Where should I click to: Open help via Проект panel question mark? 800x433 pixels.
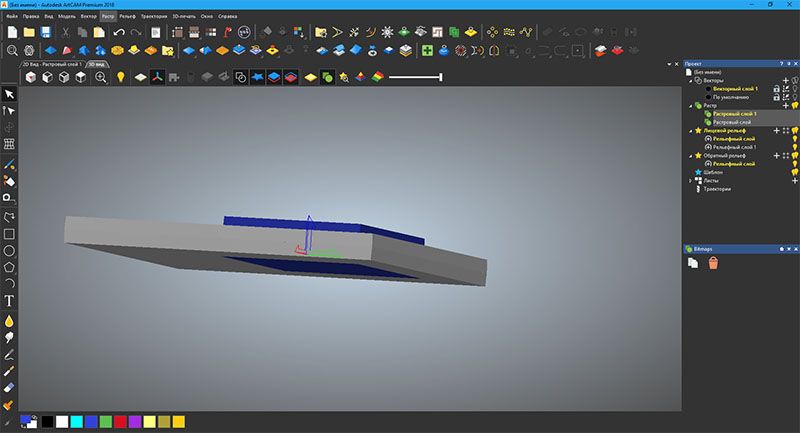(x=781, y=64)
